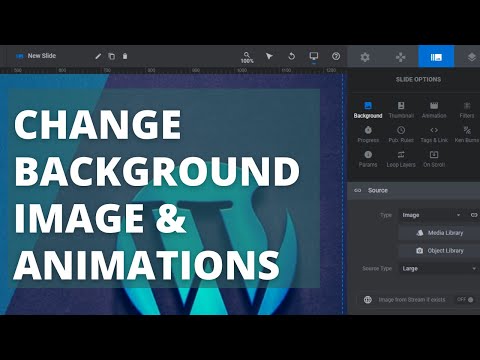
Task: Open the zoom magnifier at 100%
Action: [x=247, y=57]
